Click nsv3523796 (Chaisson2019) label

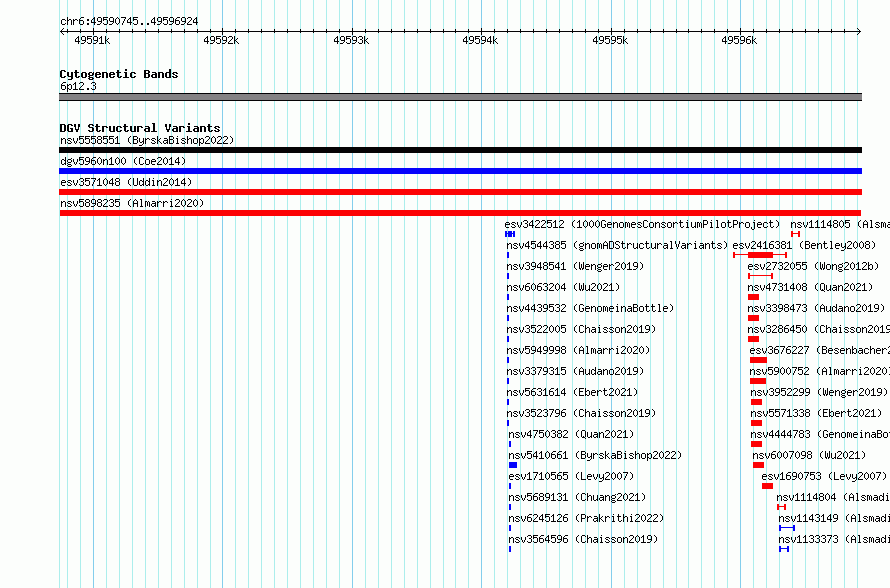click(581, 413)
